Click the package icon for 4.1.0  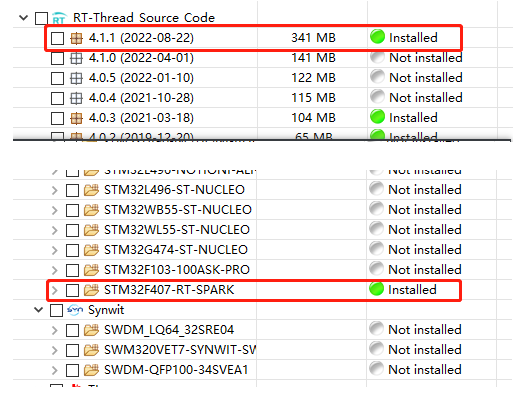76,58
